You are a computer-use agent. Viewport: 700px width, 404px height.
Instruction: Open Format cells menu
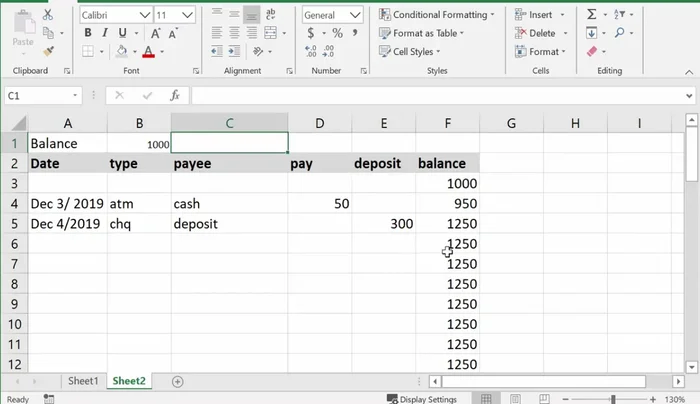click(540, 51)
